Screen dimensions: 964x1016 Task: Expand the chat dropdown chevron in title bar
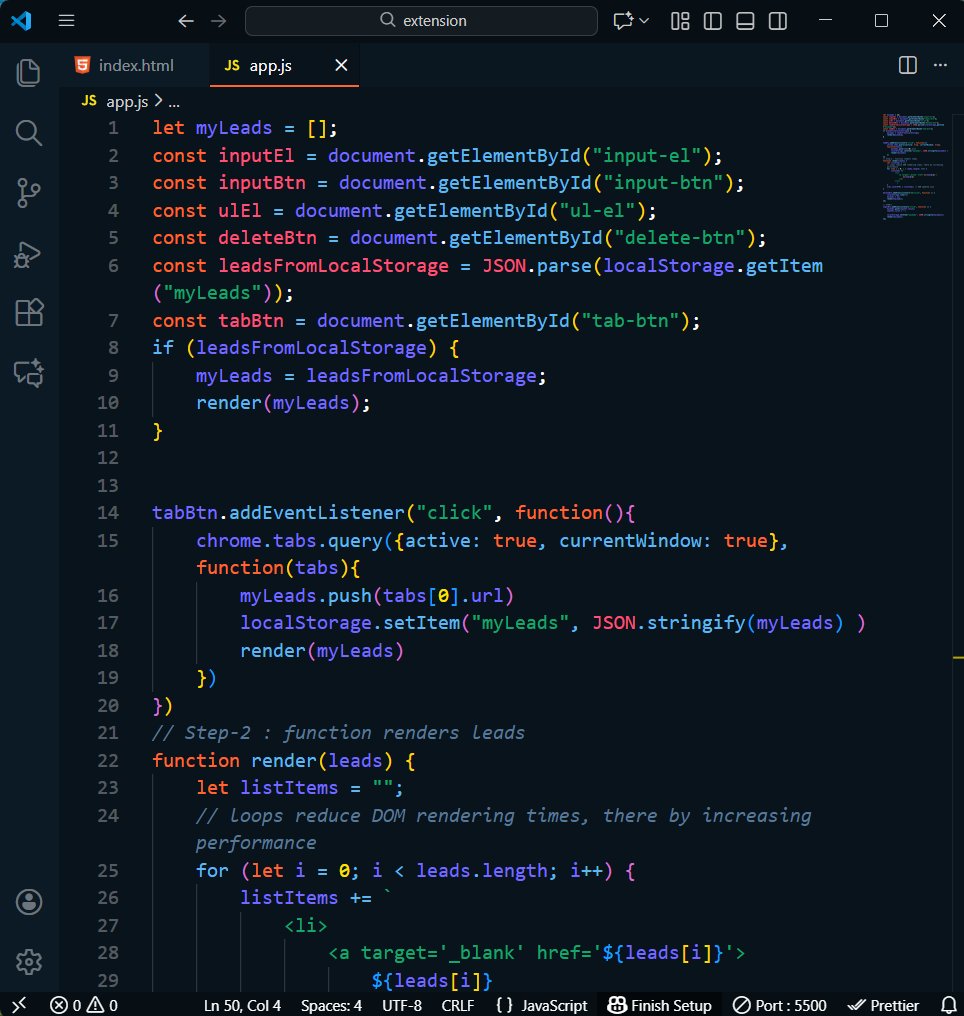(x=644, y=21)
